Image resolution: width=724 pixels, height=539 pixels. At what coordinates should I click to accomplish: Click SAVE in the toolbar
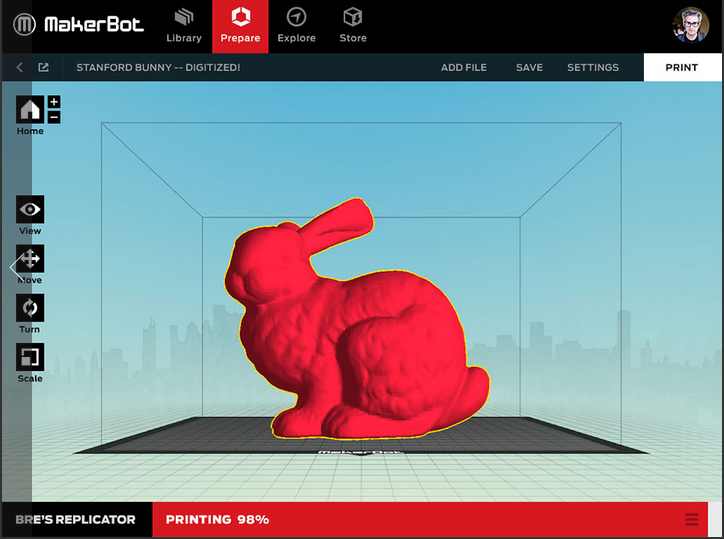click(529, 67)
